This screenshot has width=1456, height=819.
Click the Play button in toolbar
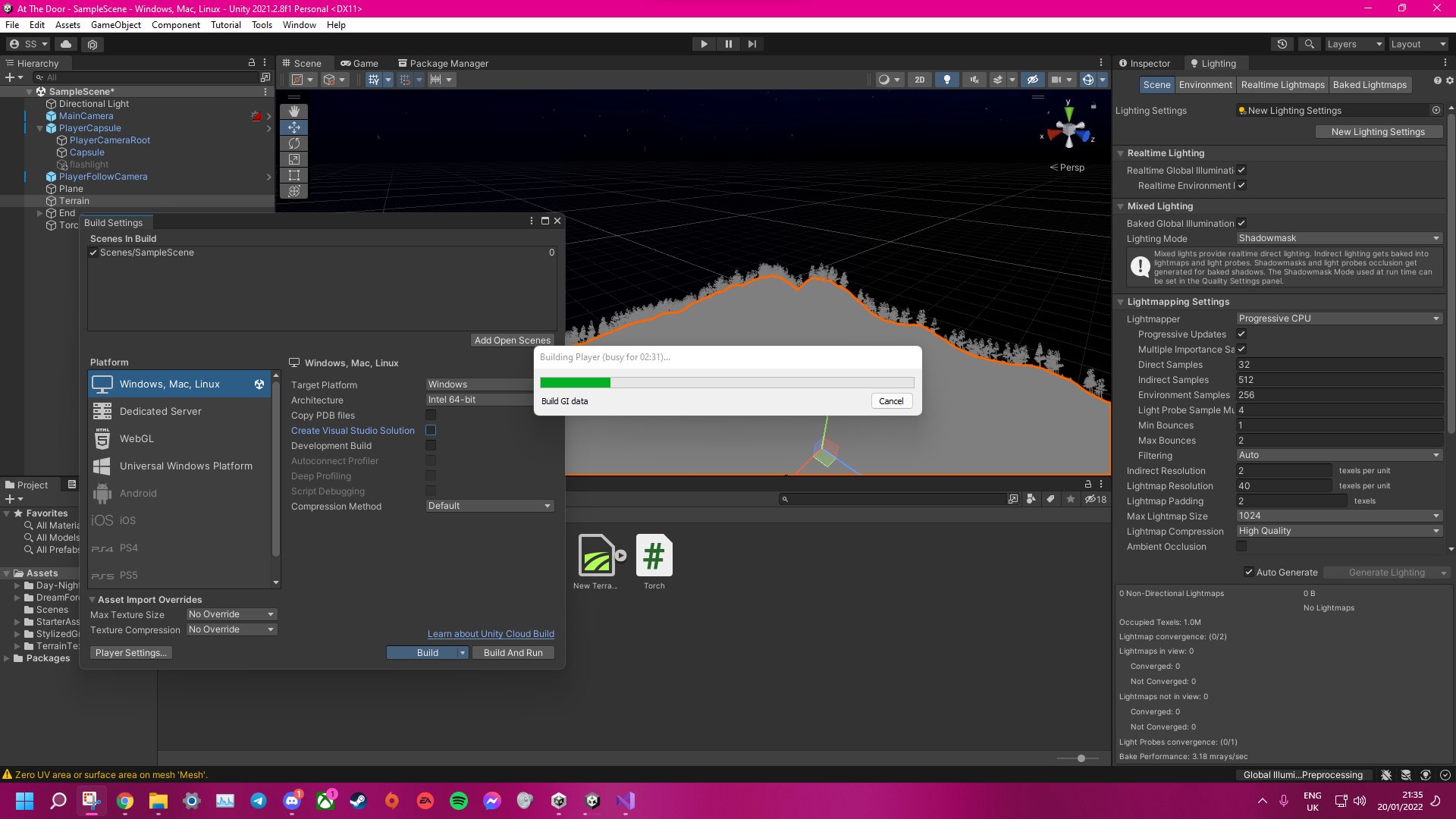coord(704,44)
